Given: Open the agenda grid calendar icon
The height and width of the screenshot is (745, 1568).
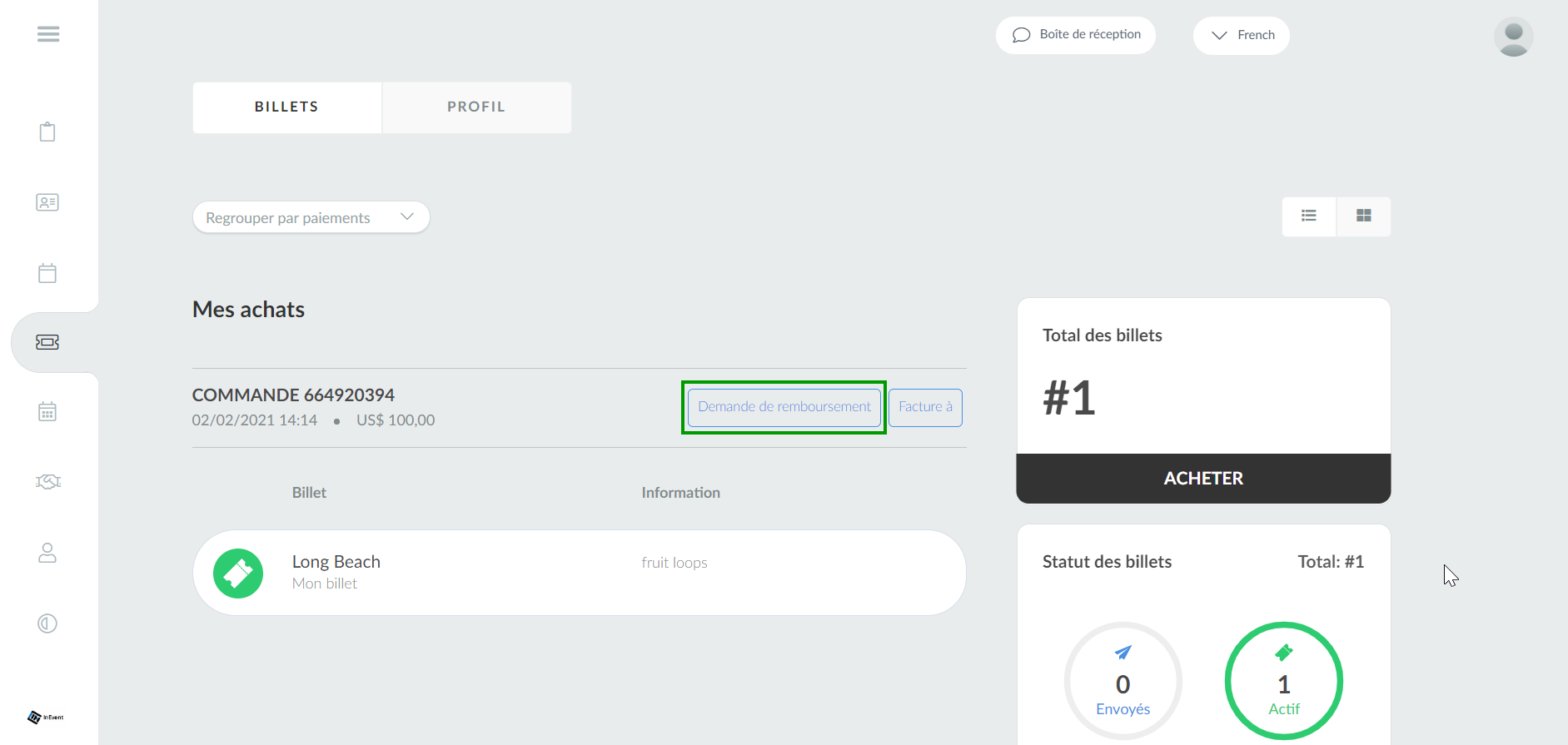Looking at the screenshot, I should point(47,411).
